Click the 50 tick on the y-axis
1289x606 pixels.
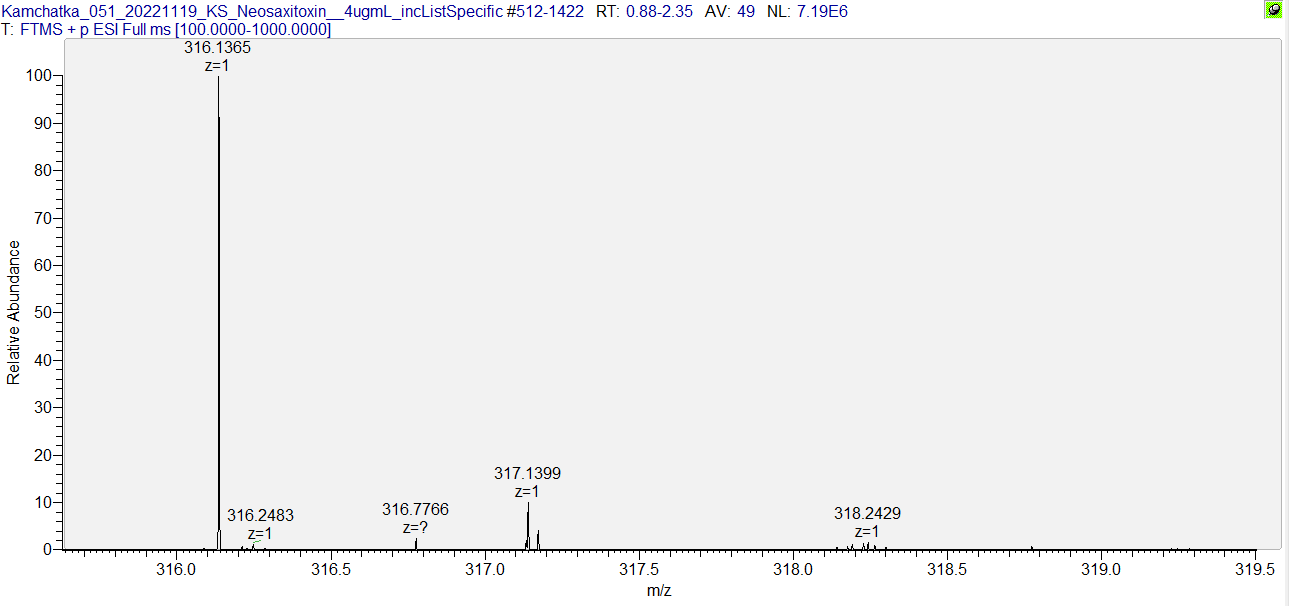point(43,313)
